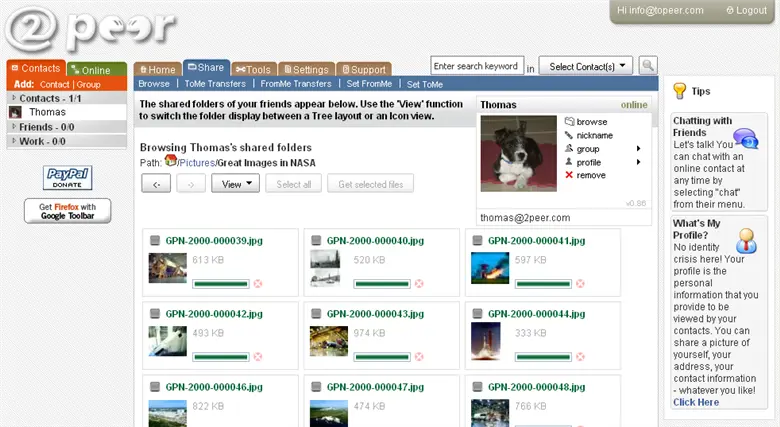Cancel transfer of GPN-2000-000042.jpg
The image size is (780, 427).
[x=258, y=357]
